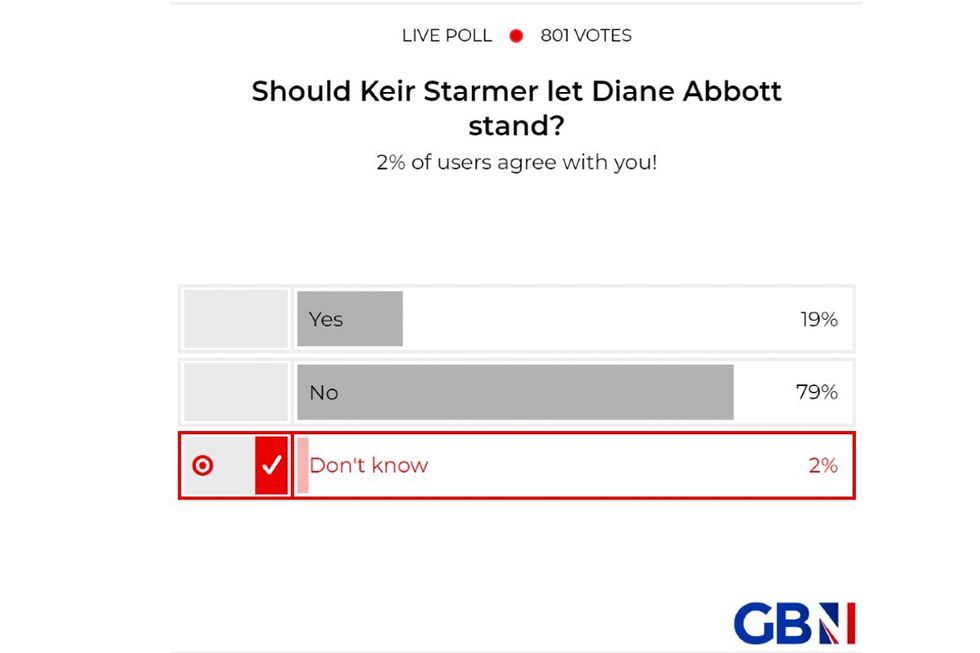Viewport: 980px width, 653px height.
Task: Click the 2% users agree message
Action: point(516,162)
